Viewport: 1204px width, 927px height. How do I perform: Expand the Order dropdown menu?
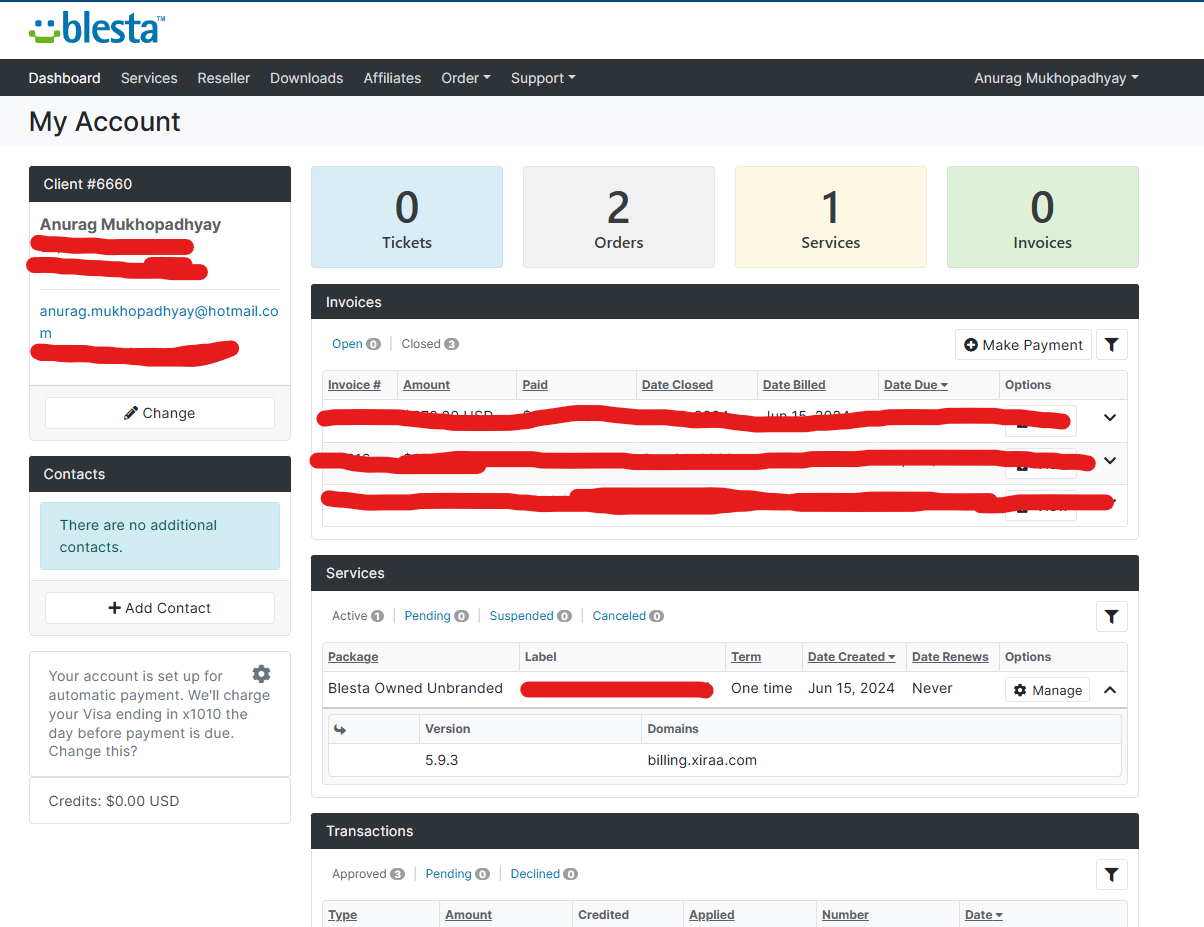pyautogui.click(x=466, y=78)
